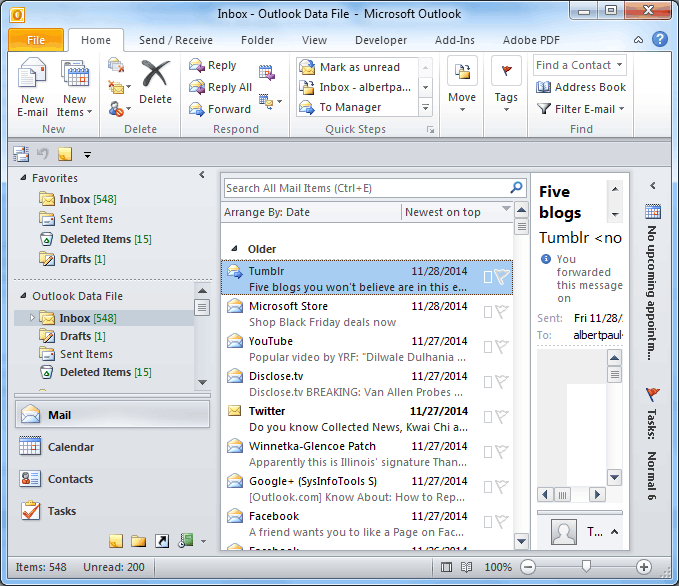This screenshot has width=679, height=586.
Task: Switch to the Folder tab
Action: 257,40
